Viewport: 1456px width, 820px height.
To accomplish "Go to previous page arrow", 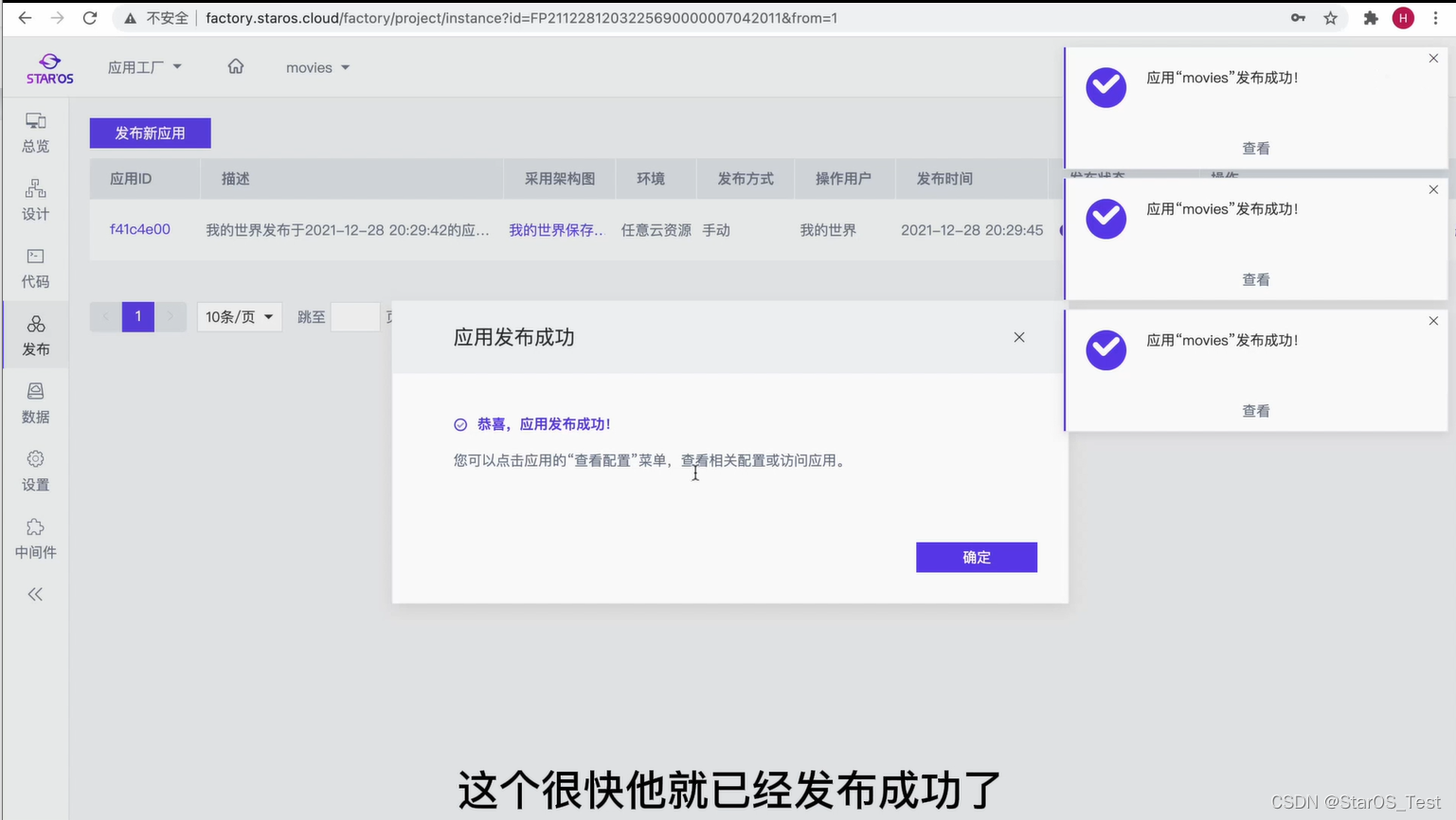I will pyautogui.click(x=106, y=316).
